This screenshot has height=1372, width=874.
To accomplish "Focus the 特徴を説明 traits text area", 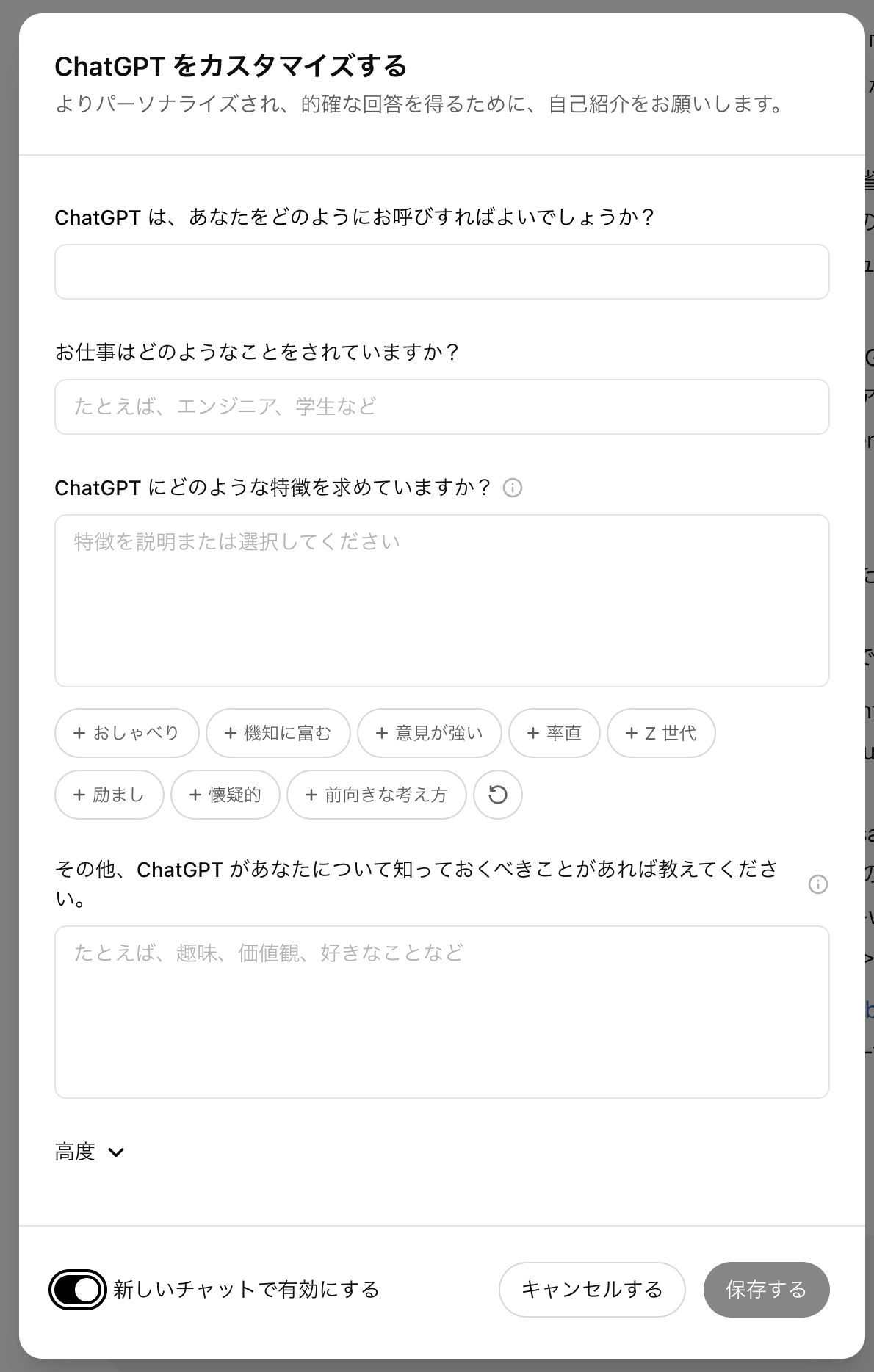I will coord(442,601).
